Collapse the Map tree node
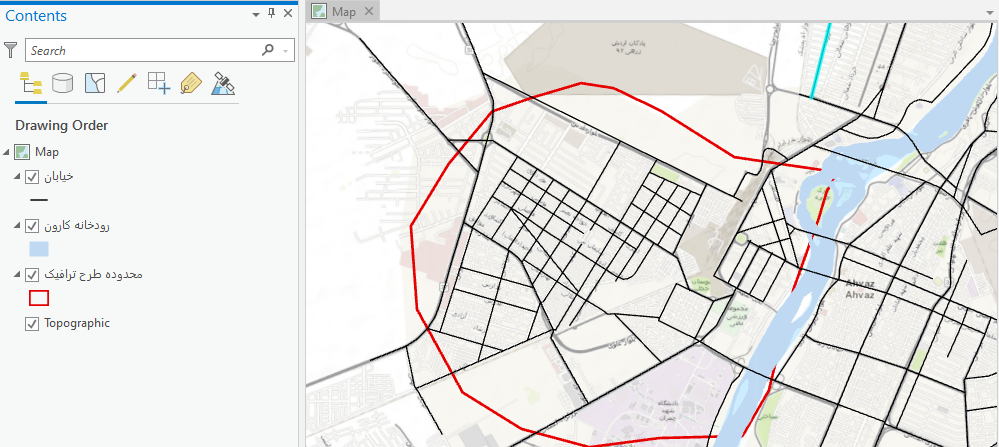999x447 pixels. click(x=8, y=152)
